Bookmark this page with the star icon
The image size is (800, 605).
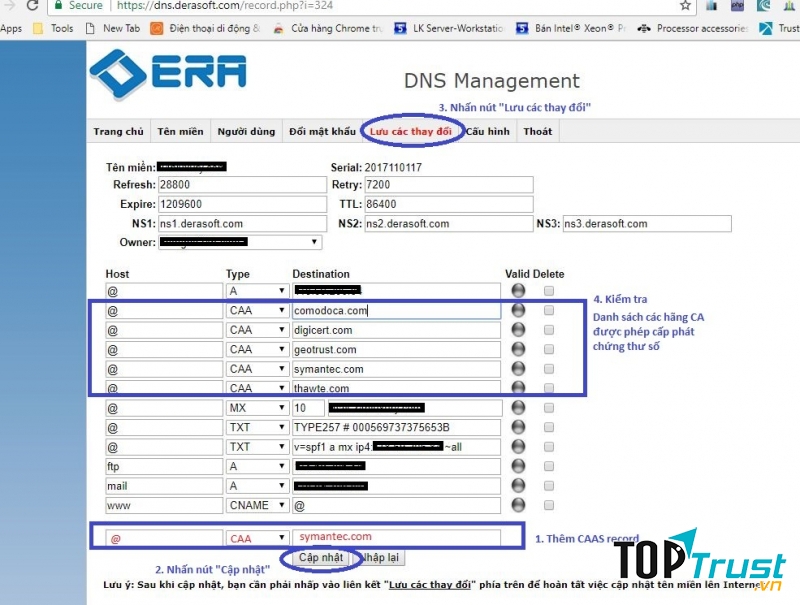685,6
